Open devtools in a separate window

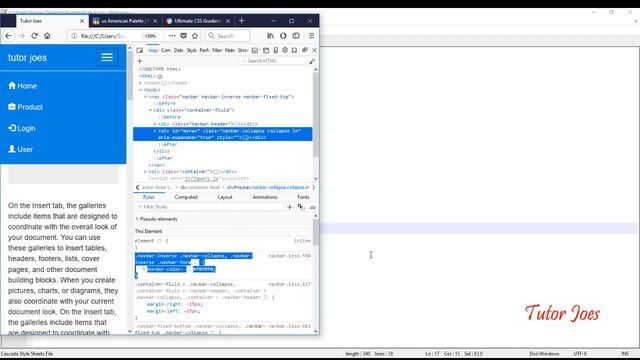[304, 50]
